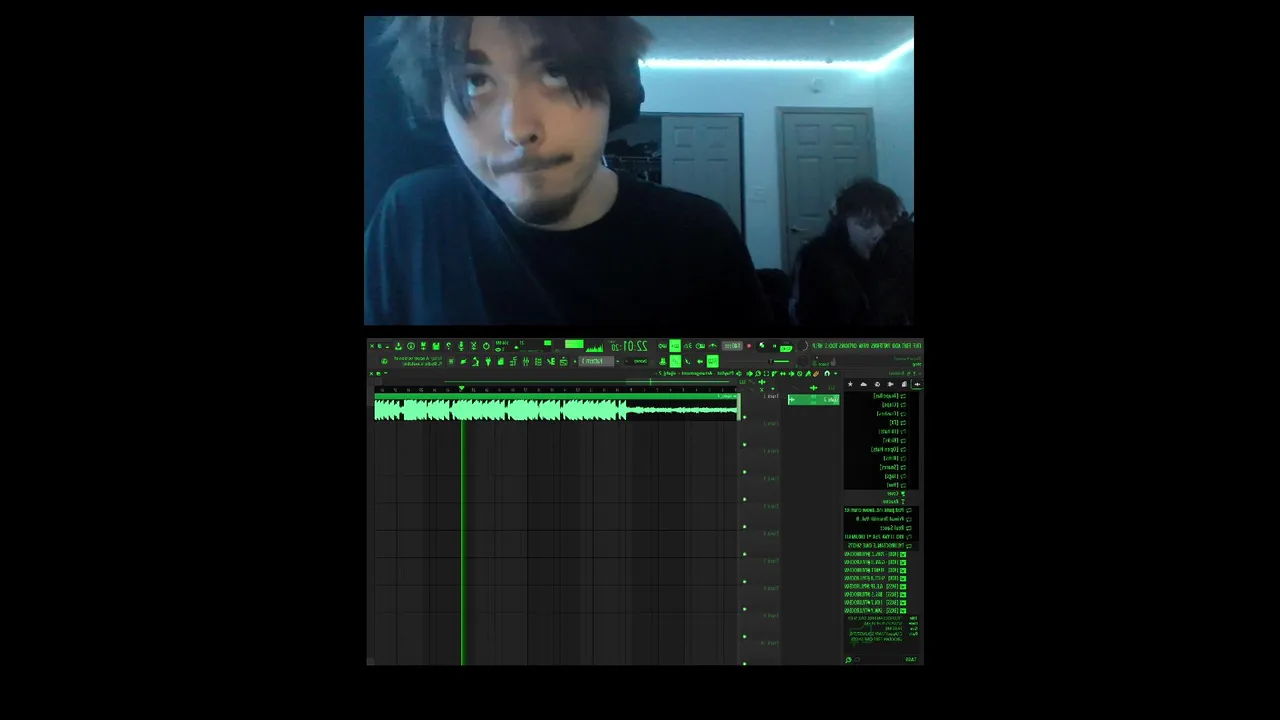The height and width of the screenshot is (720, 1280).
Task: Select the slice tool in playlist toolbar
Action: (x=775, y=373)
